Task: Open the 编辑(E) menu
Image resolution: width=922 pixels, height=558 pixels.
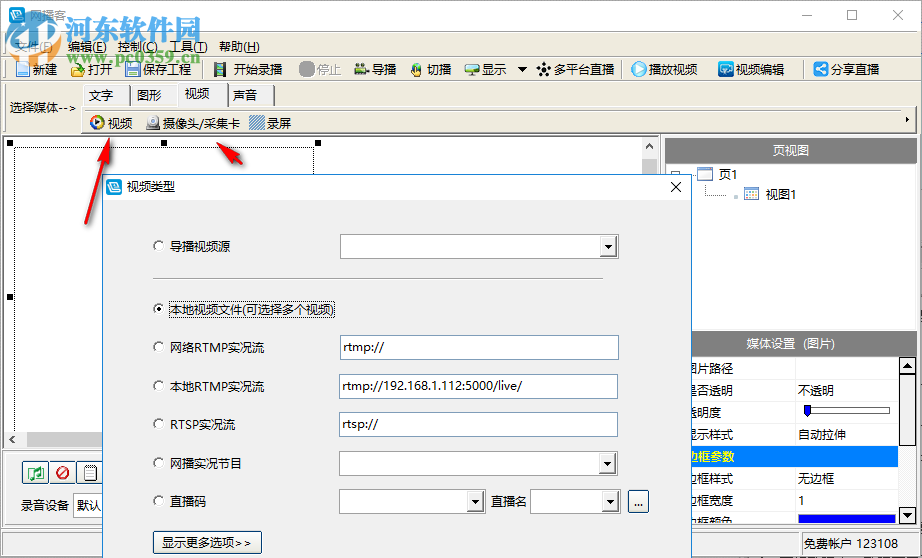Action: tap(87, 47)
